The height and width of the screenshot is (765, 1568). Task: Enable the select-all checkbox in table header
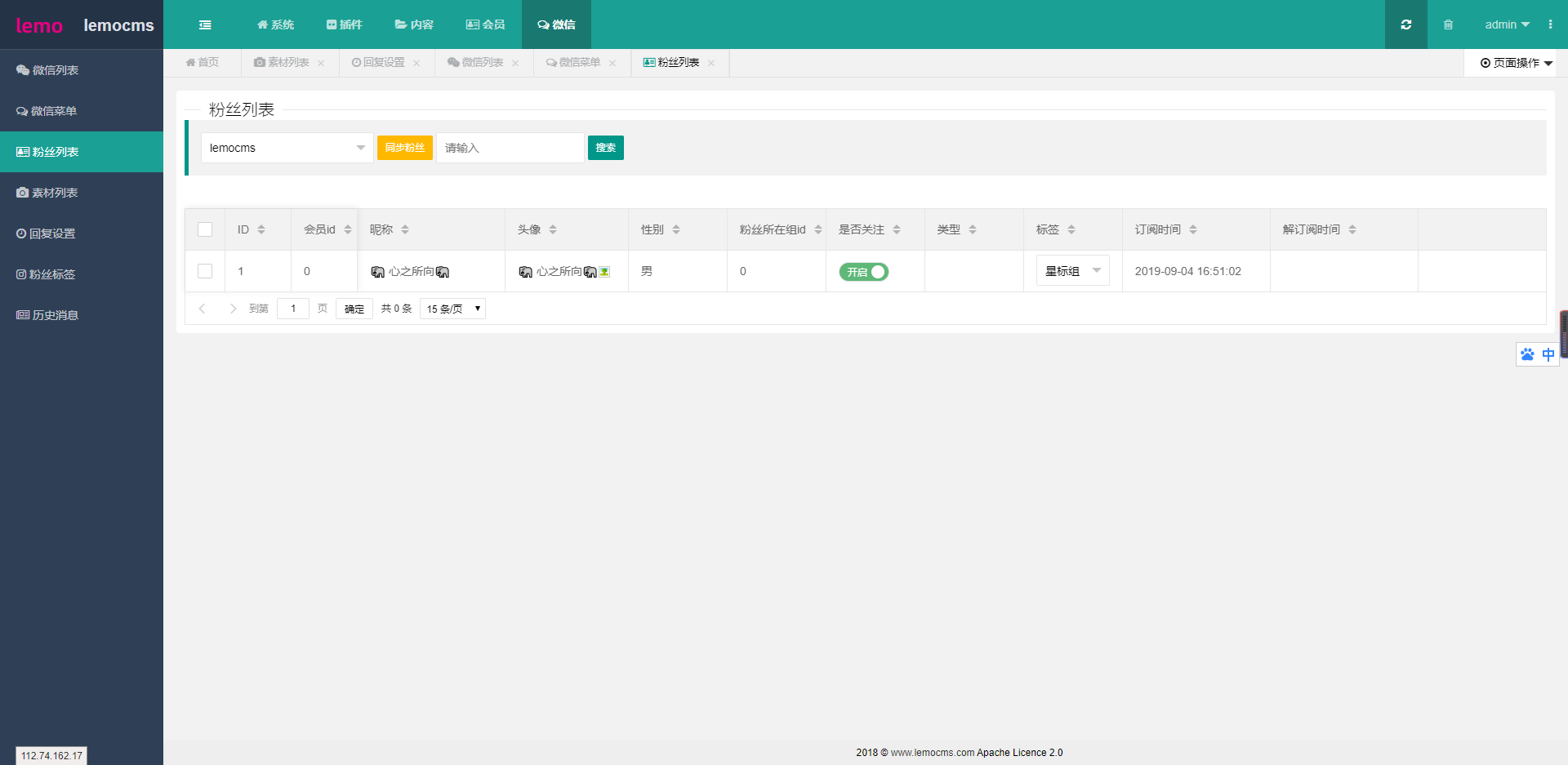tap(205, 229)
